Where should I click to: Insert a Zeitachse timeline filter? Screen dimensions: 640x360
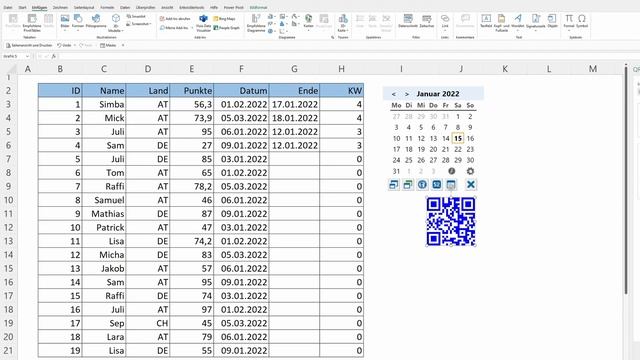[427, 21]
